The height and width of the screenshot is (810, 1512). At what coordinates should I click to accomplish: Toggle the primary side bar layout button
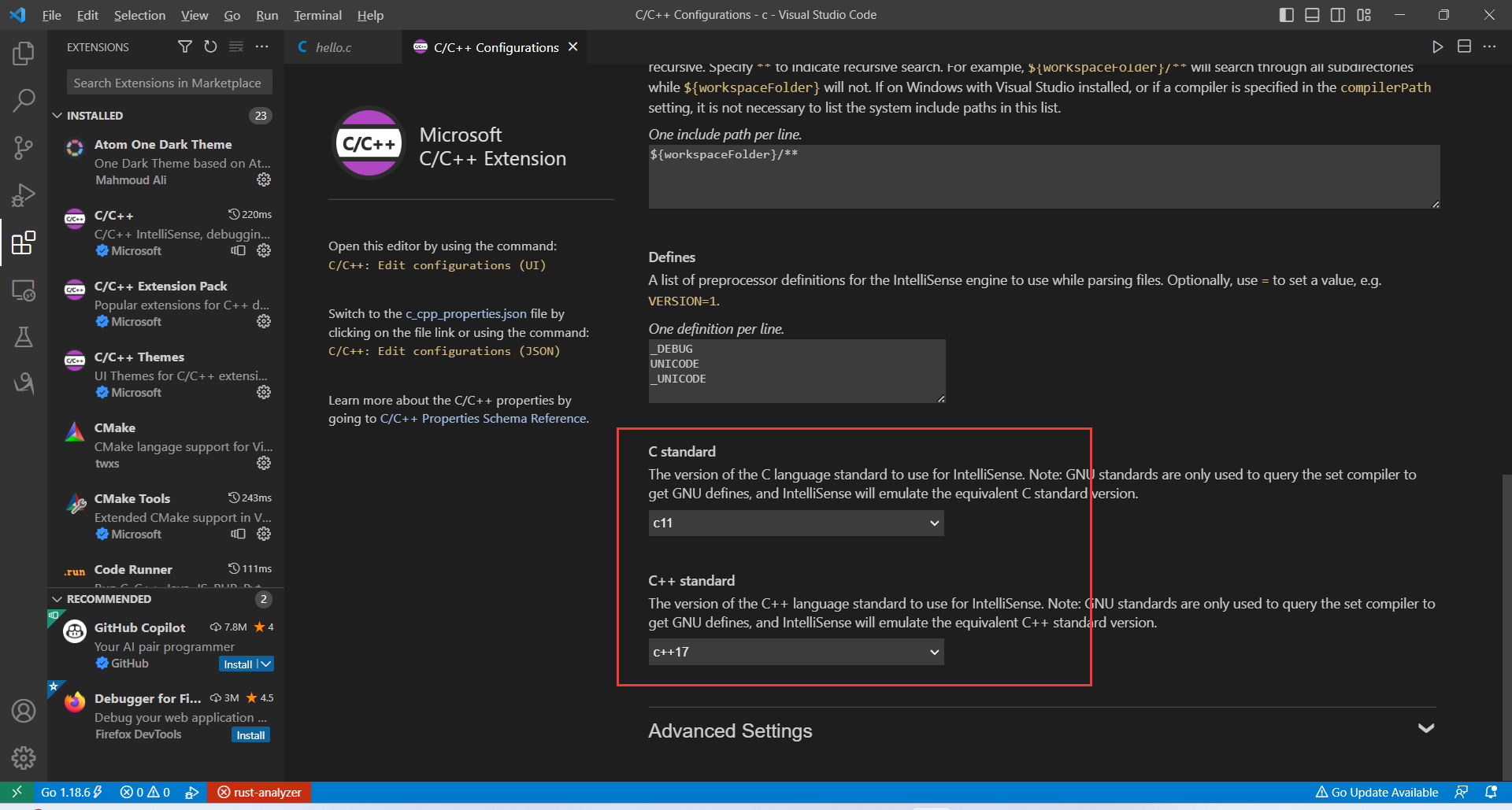click(x=1287, y=15)
